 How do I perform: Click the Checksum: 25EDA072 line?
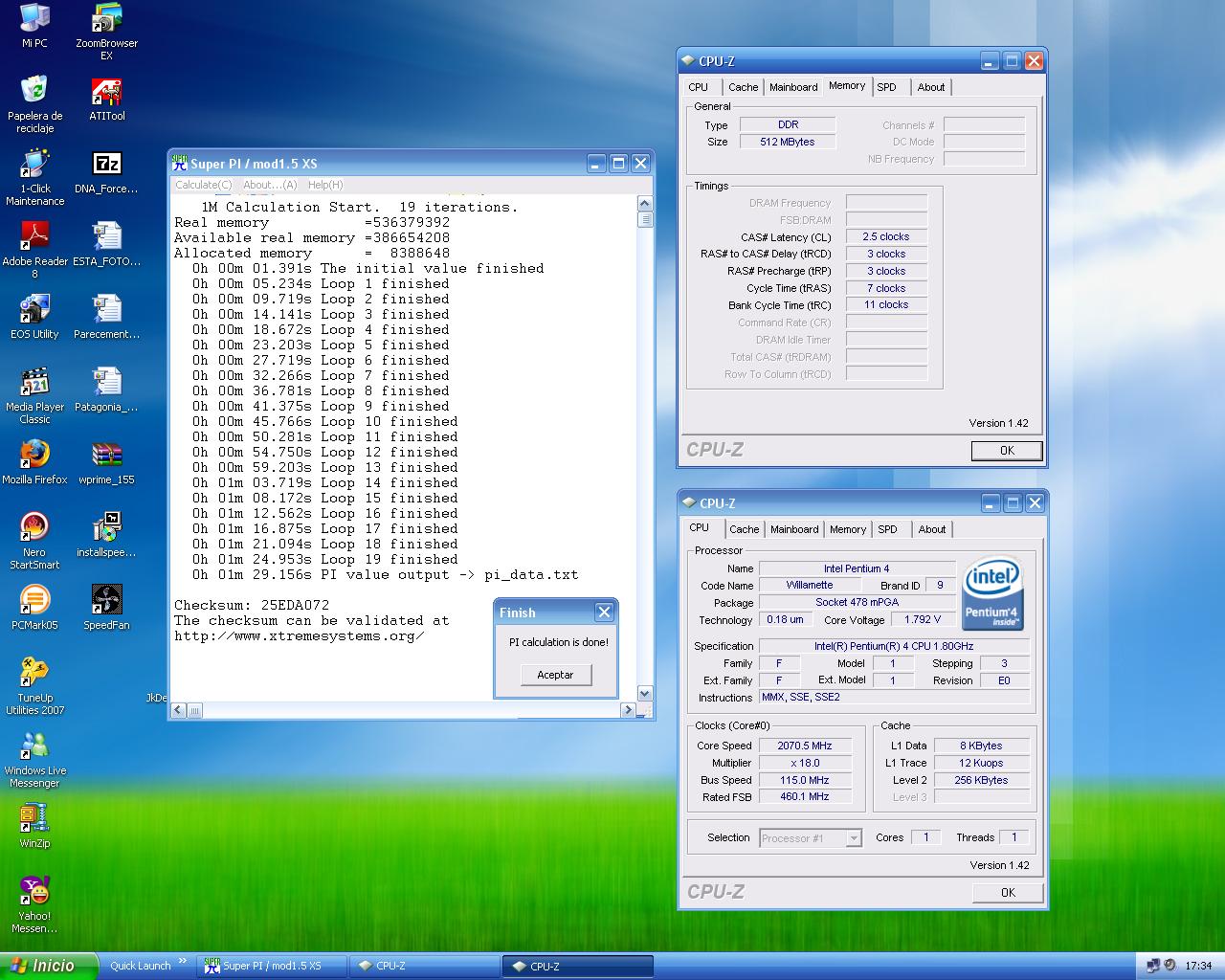point(252,606)
